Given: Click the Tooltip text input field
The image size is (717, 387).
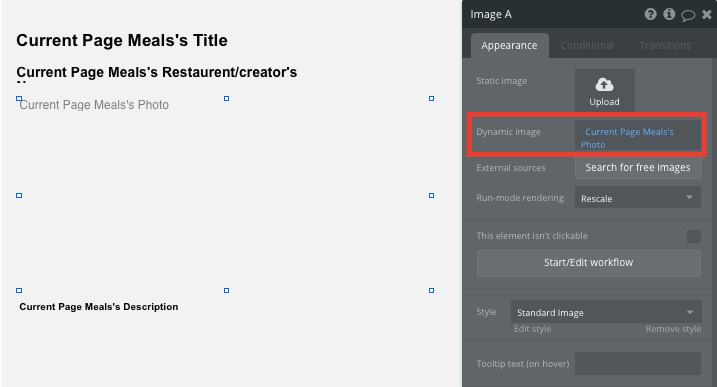Looking at the screenshot, I should point(637,363).
